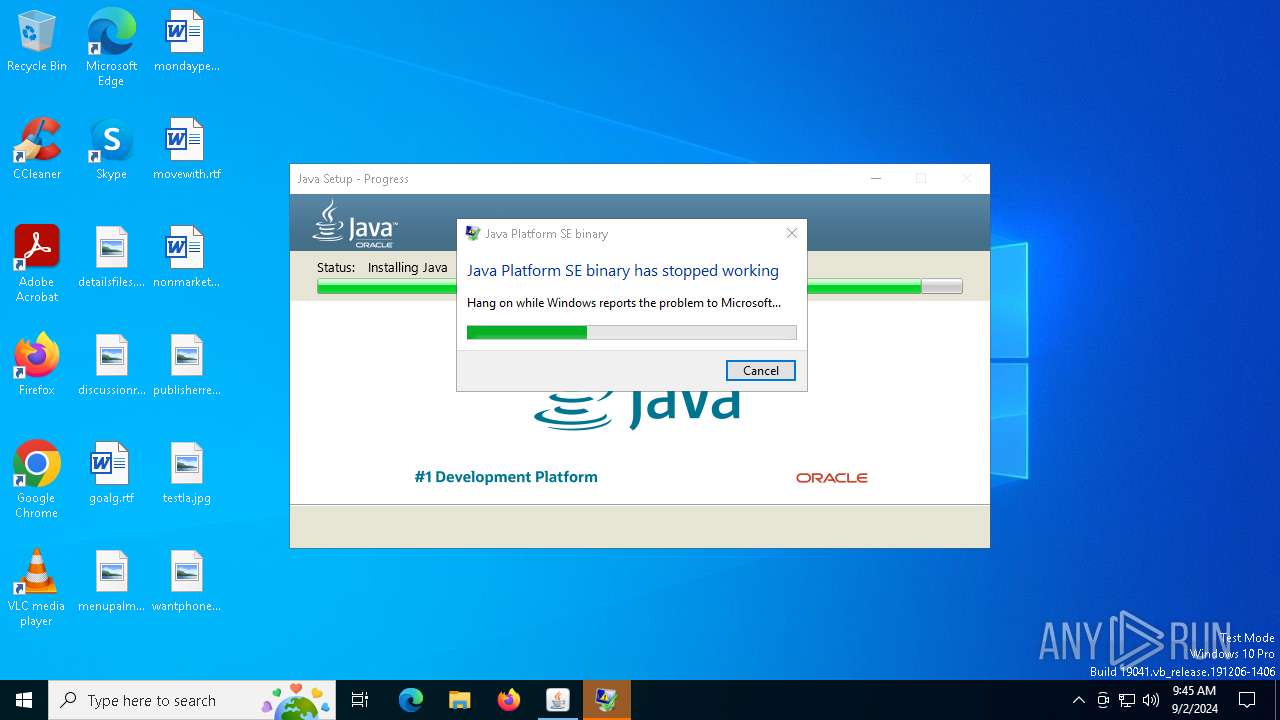Select the publisherre... image file
Screen dimensions: 1280x720
[x=186, y=366]
